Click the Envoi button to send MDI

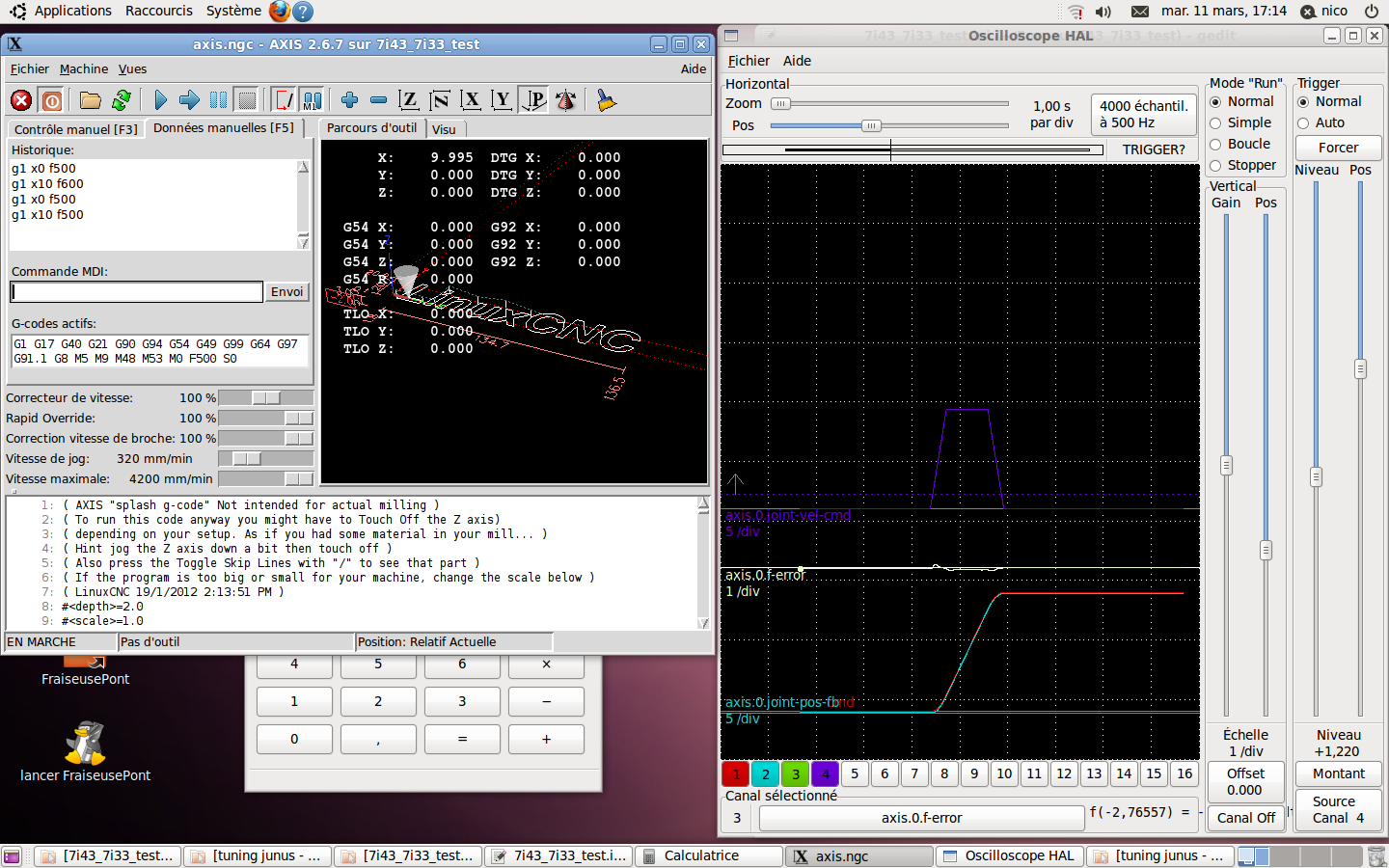[x=286, y=292]
